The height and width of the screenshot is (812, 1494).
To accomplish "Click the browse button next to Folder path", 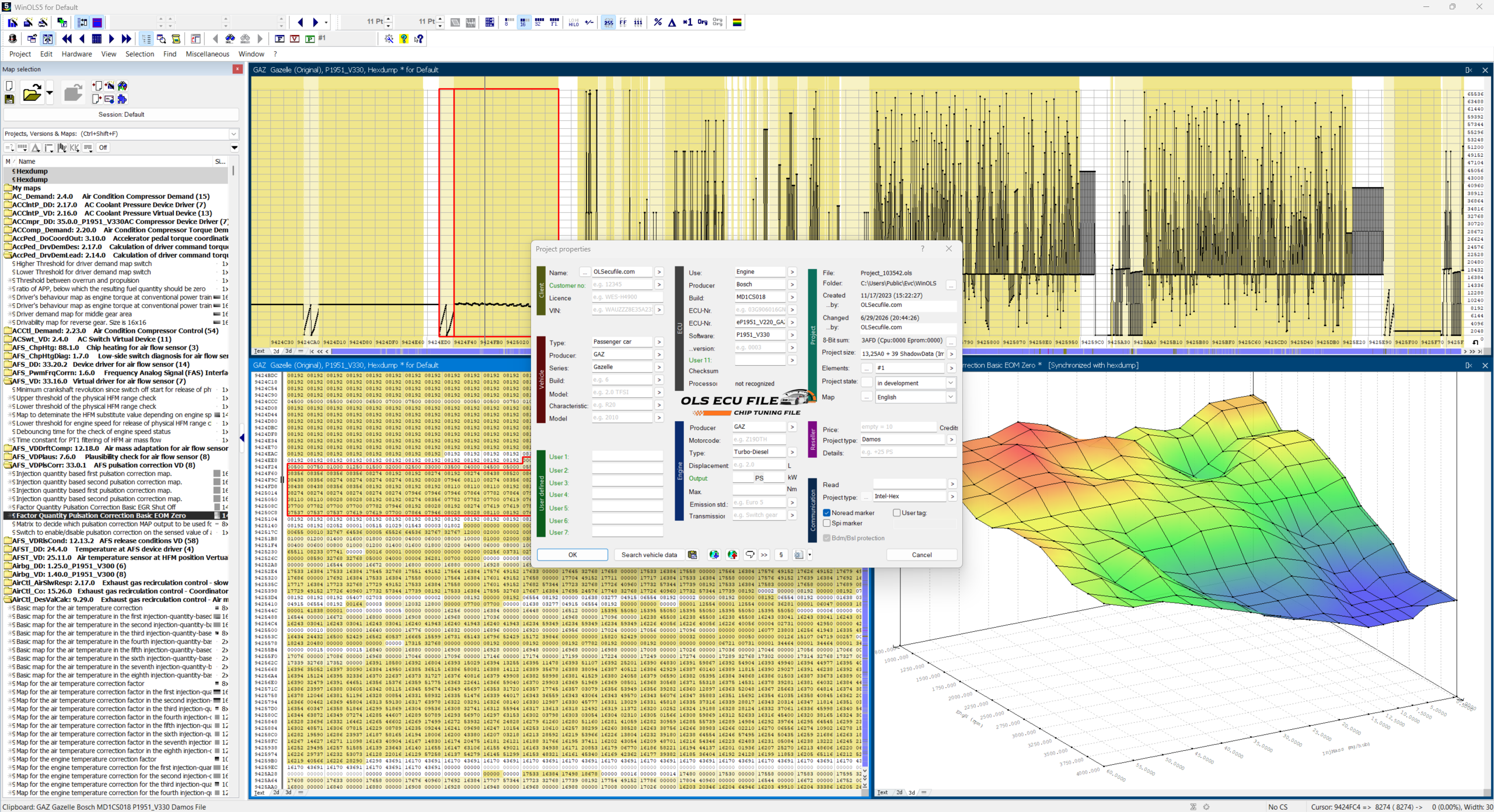I will point(951,284).
